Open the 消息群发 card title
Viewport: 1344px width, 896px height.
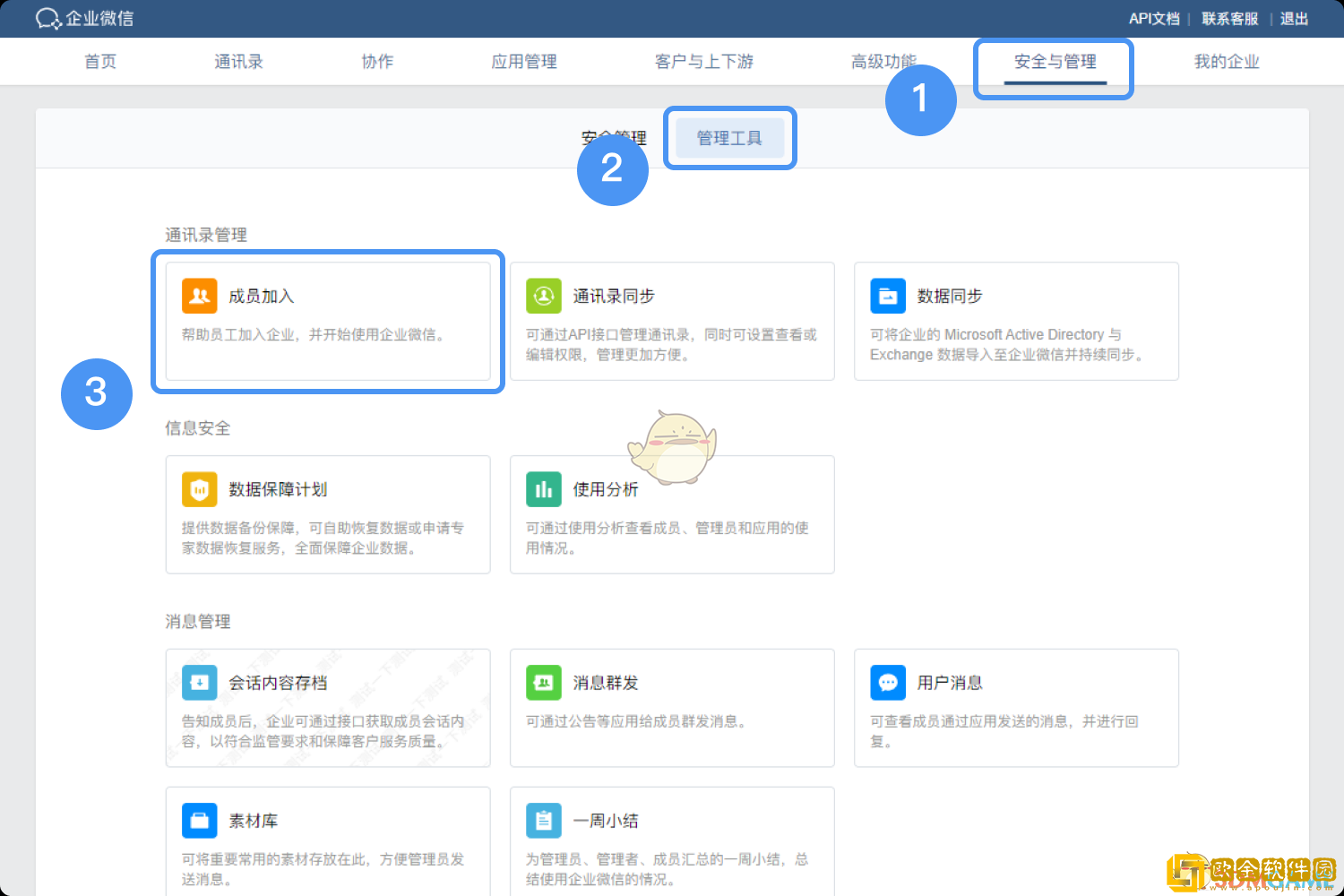606,684
